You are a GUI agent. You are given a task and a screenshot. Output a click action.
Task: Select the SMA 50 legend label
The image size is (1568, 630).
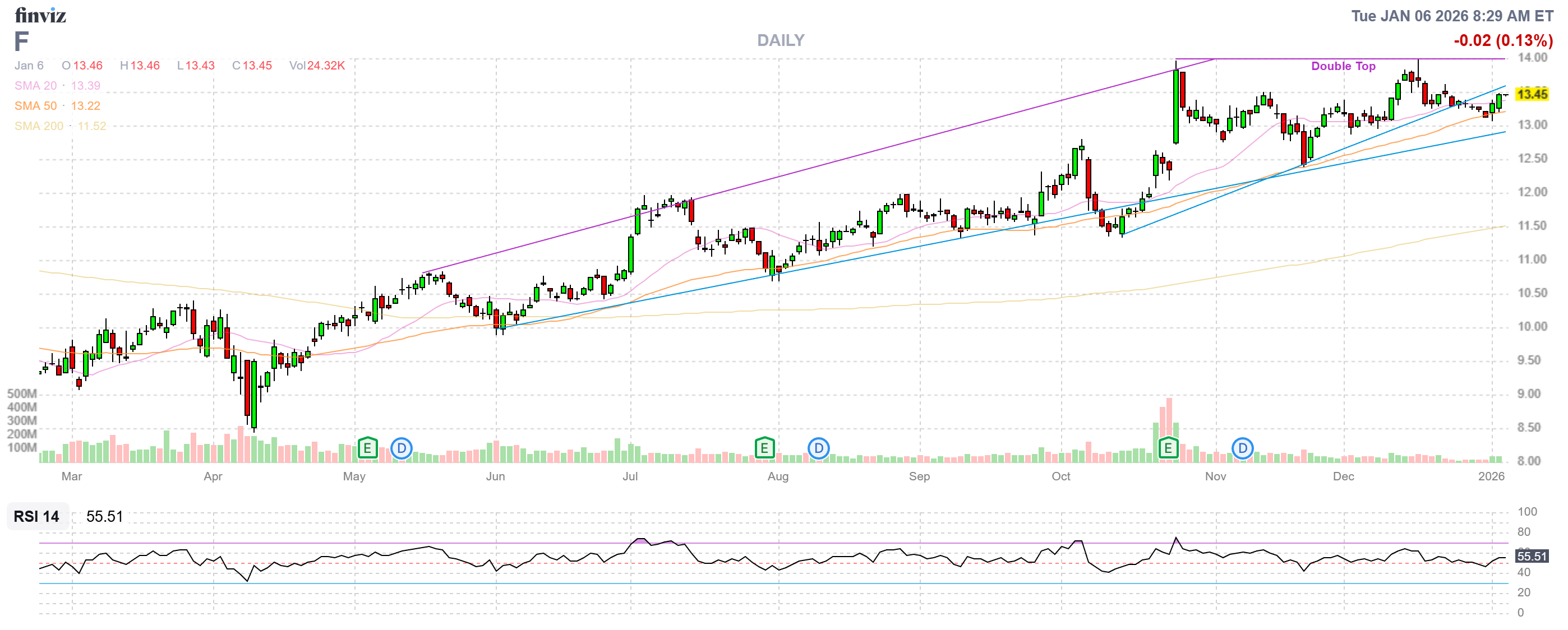[x=35, y=106]
